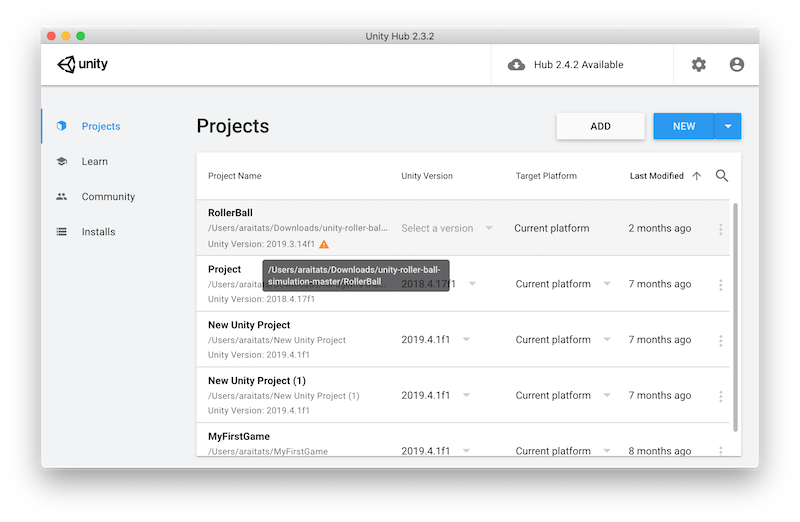Click the Last Modified sort arrow
Screen dimensions: 800x522
point(696,176)
